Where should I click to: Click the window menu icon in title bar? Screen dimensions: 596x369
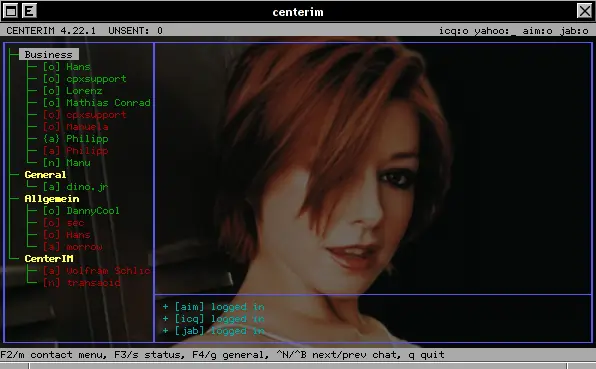pos(10,11)
